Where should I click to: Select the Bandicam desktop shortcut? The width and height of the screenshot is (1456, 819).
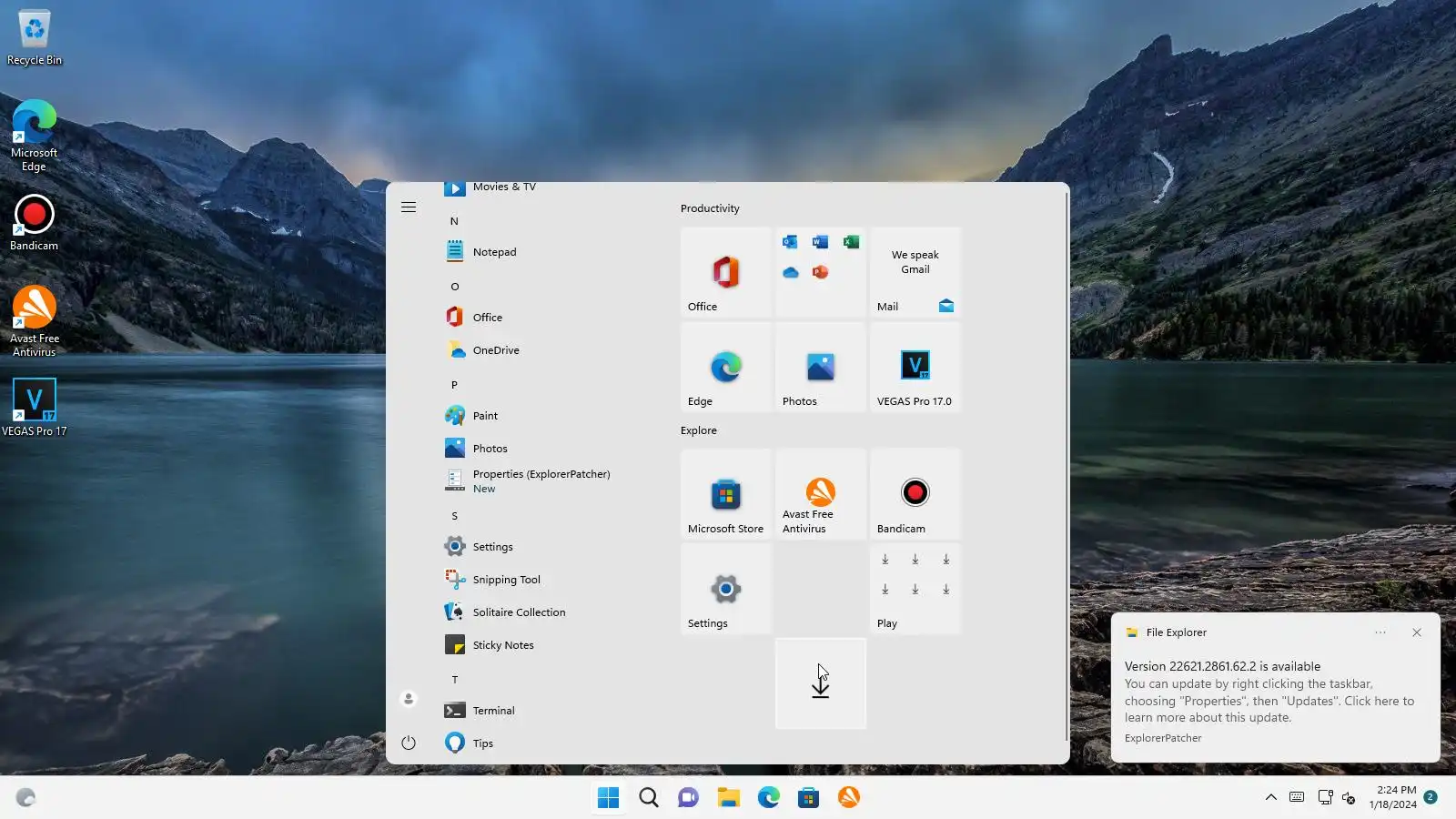tap(35, 223)
